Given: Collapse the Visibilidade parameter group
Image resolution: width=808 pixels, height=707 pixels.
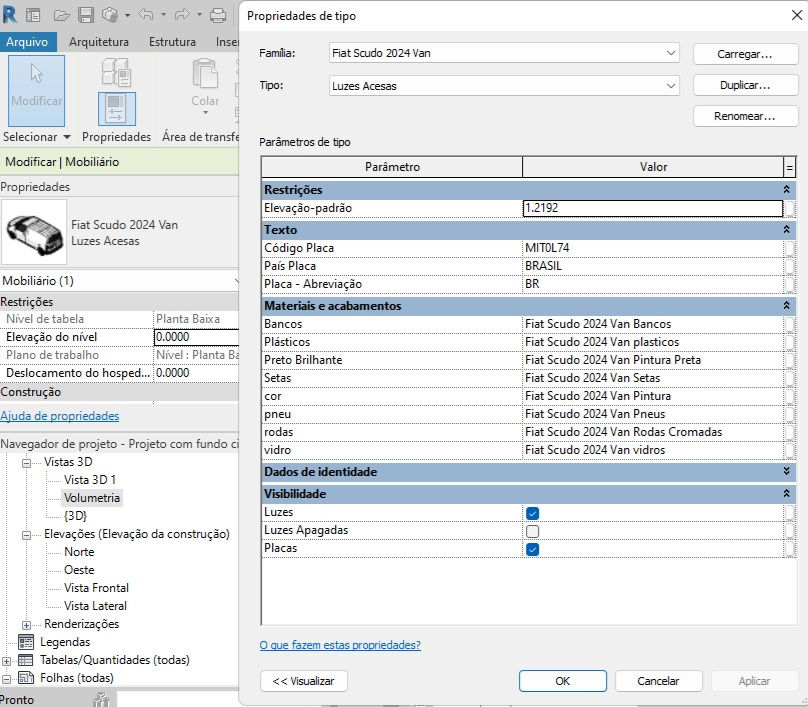Looking at the screenshot, I should pos(786,494).
